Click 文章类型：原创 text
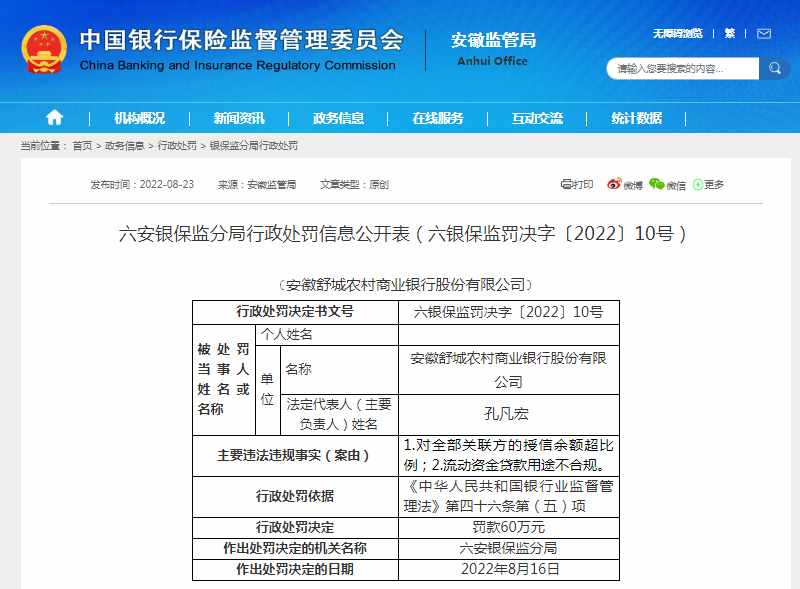The width and height of the screenshot is (800, 589). click(354, 184)
